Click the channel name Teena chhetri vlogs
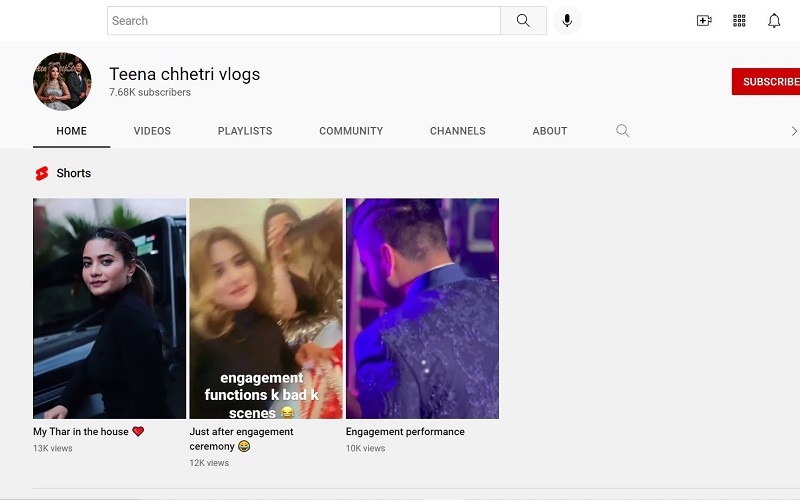 [185, 74]
